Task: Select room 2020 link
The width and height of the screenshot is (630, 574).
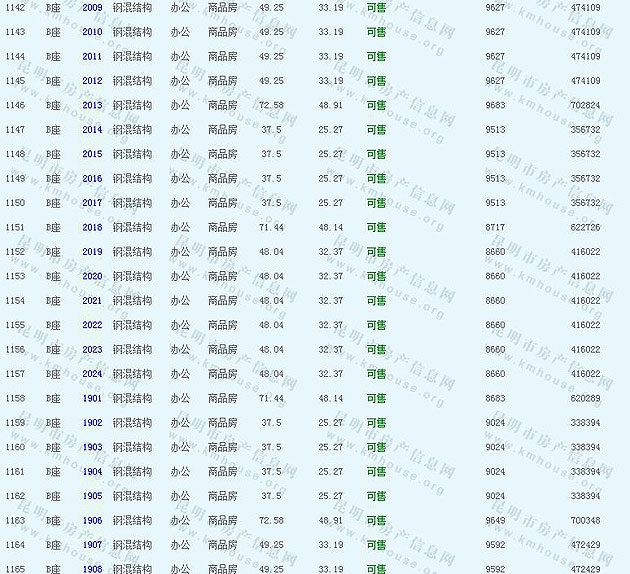Action: tap(92, 276)
